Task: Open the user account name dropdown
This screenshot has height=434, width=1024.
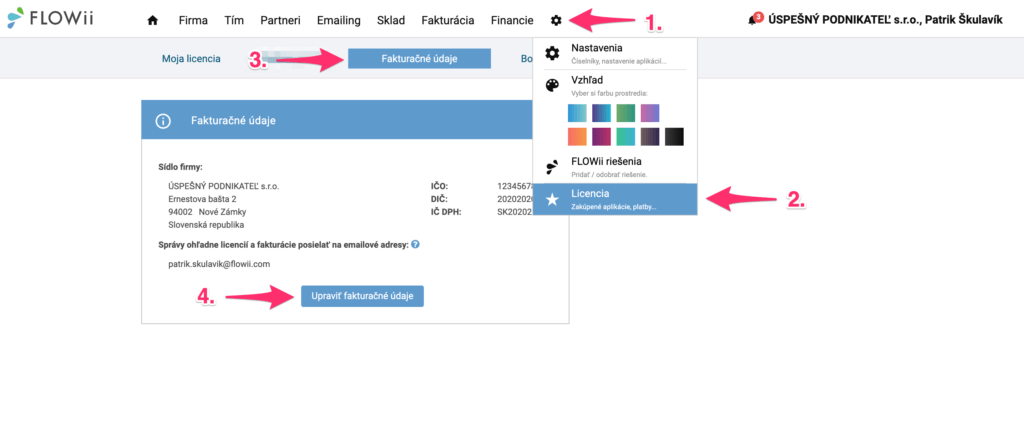Action: click(x=885, y=20)
